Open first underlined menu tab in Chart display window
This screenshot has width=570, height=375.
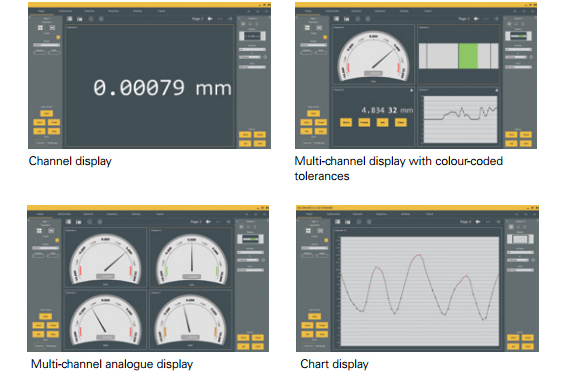309,214
